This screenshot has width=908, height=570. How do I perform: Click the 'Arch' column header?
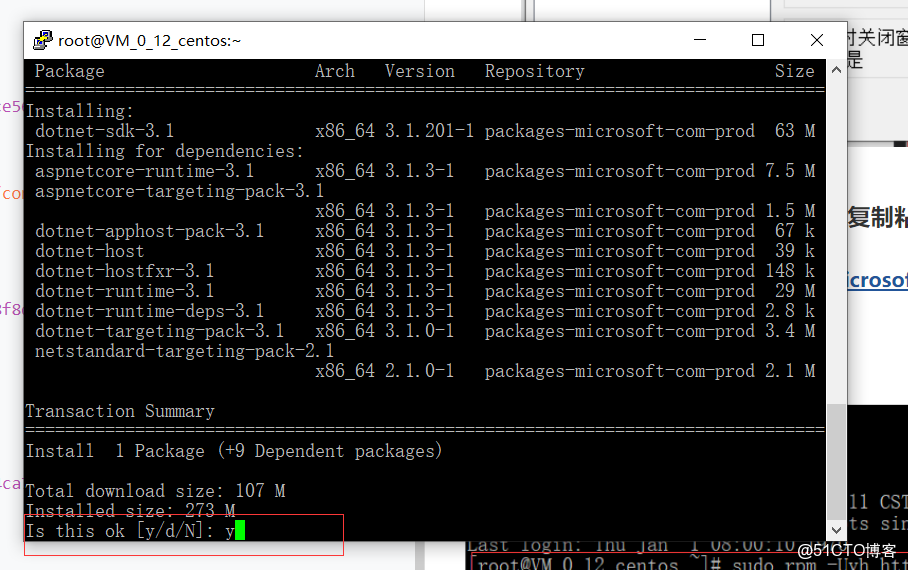click(335, 71)
